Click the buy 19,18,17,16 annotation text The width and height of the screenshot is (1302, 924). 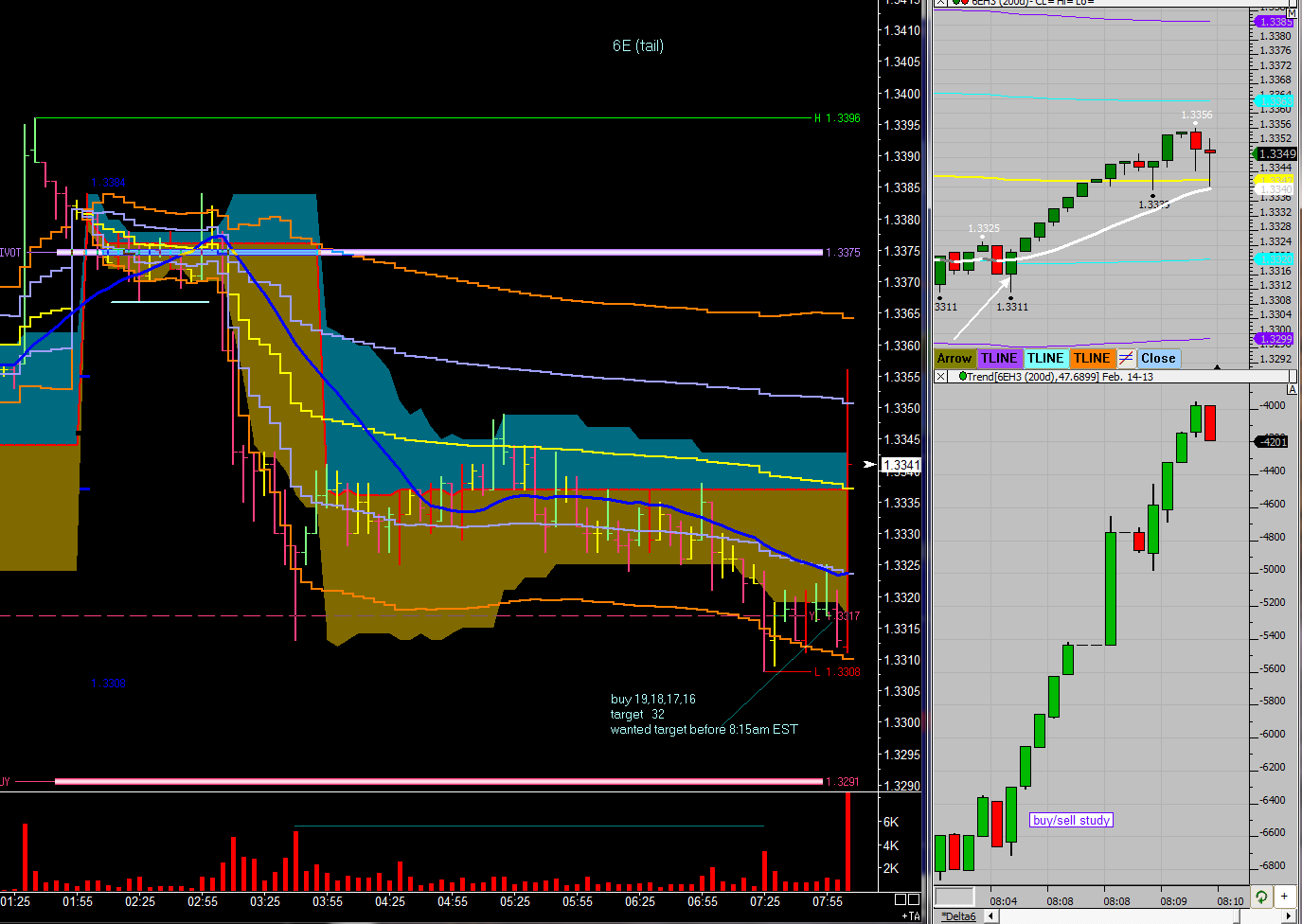[653, 700]
